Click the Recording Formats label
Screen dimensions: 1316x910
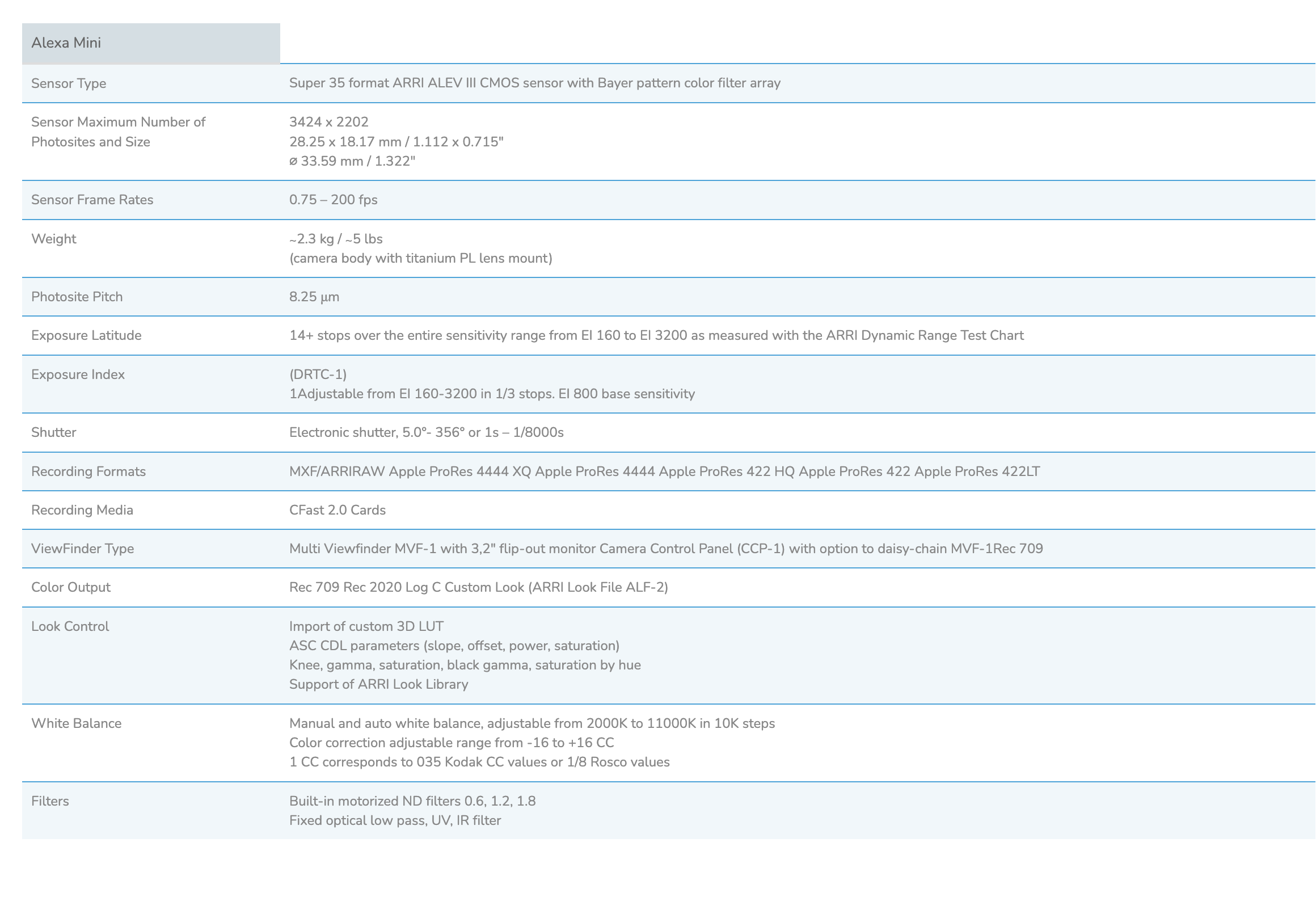click(88, 471)
